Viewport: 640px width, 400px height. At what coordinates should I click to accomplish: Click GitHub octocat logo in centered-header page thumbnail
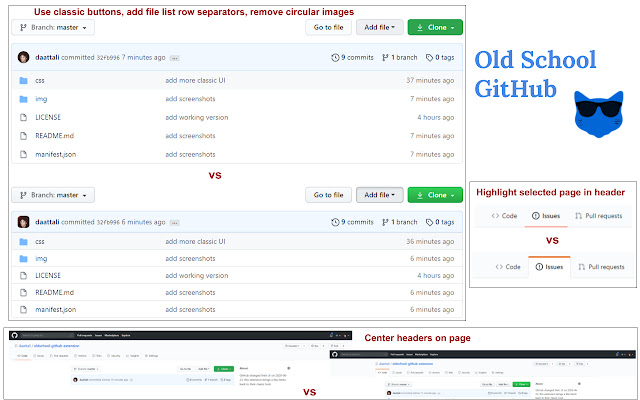tap(335, 354)
